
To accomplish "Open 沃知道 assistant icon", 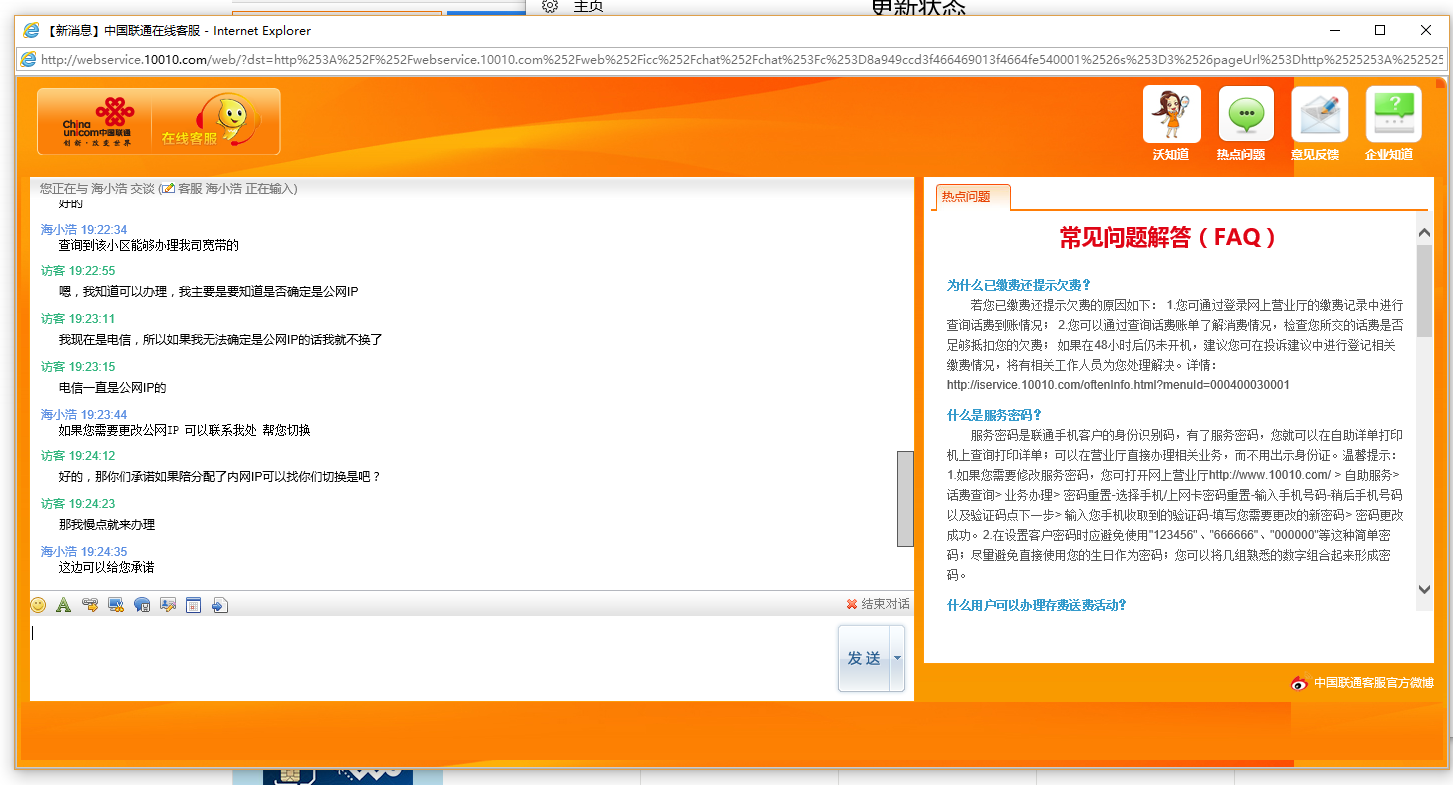I will pyautogui.click(x=1171, y=114).
